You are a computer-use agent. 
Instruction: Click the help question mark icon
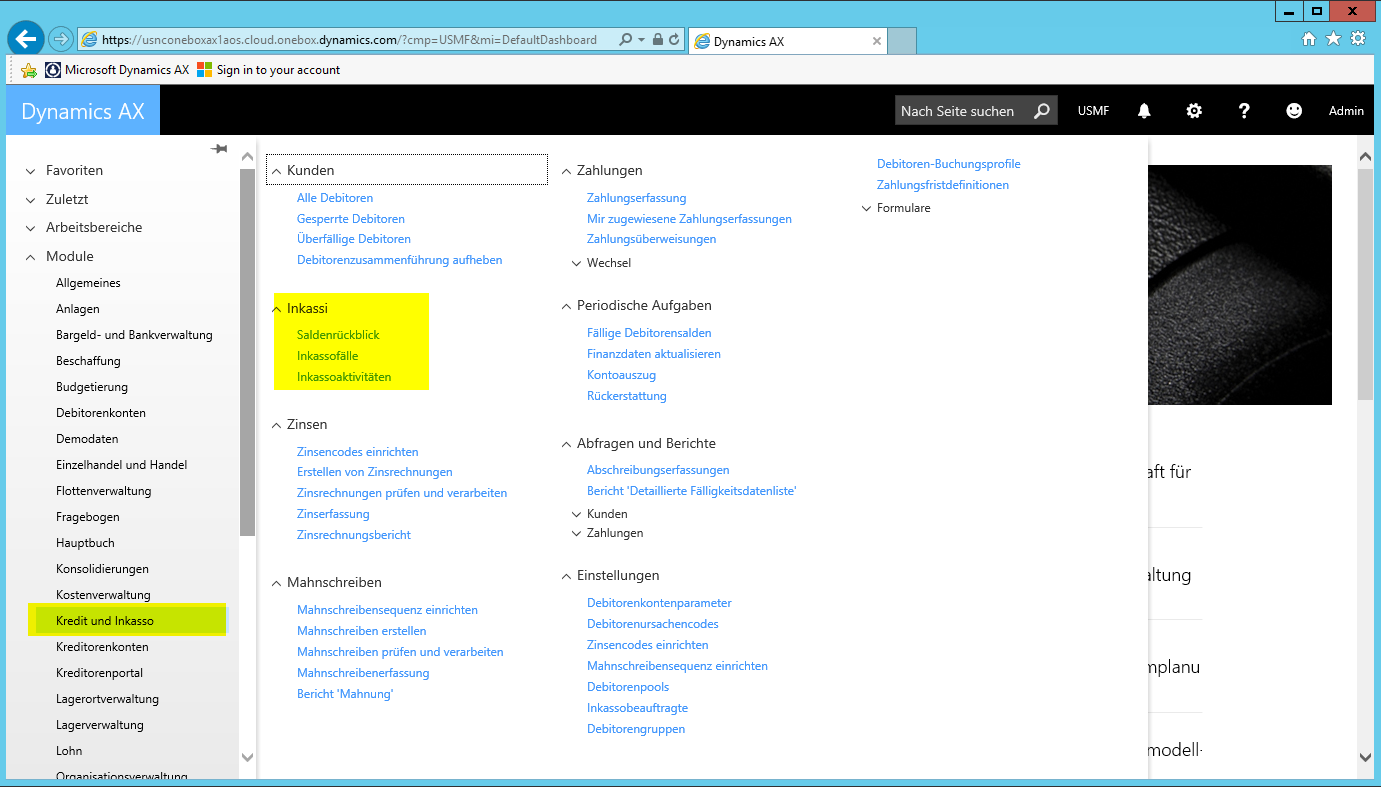coord(1244,111)
